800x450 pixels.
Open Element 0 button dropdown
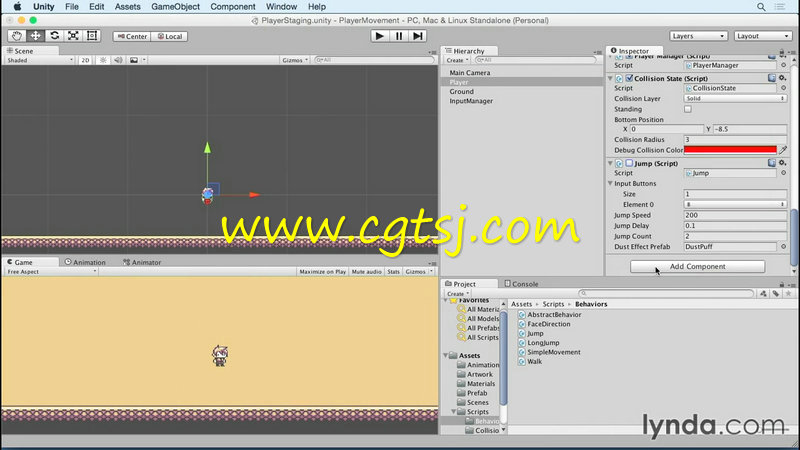tap(735, 204)
